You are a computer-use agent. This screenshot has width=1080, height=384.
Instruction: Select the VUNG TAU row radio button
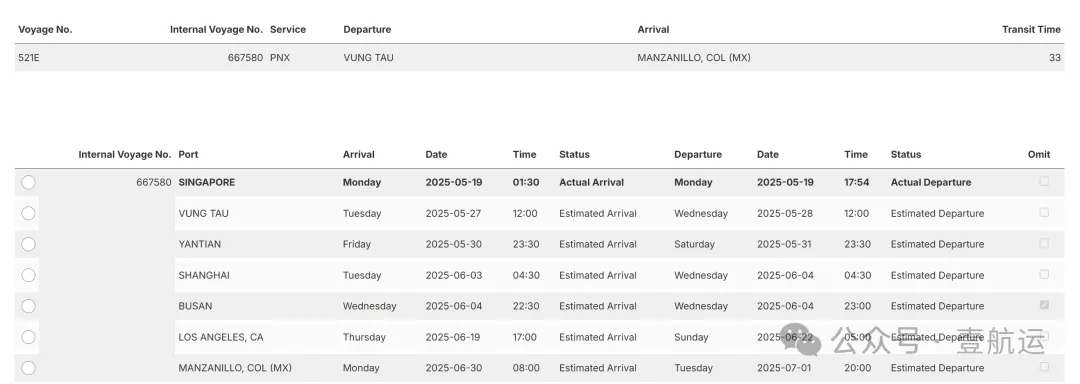pos(28,213)
